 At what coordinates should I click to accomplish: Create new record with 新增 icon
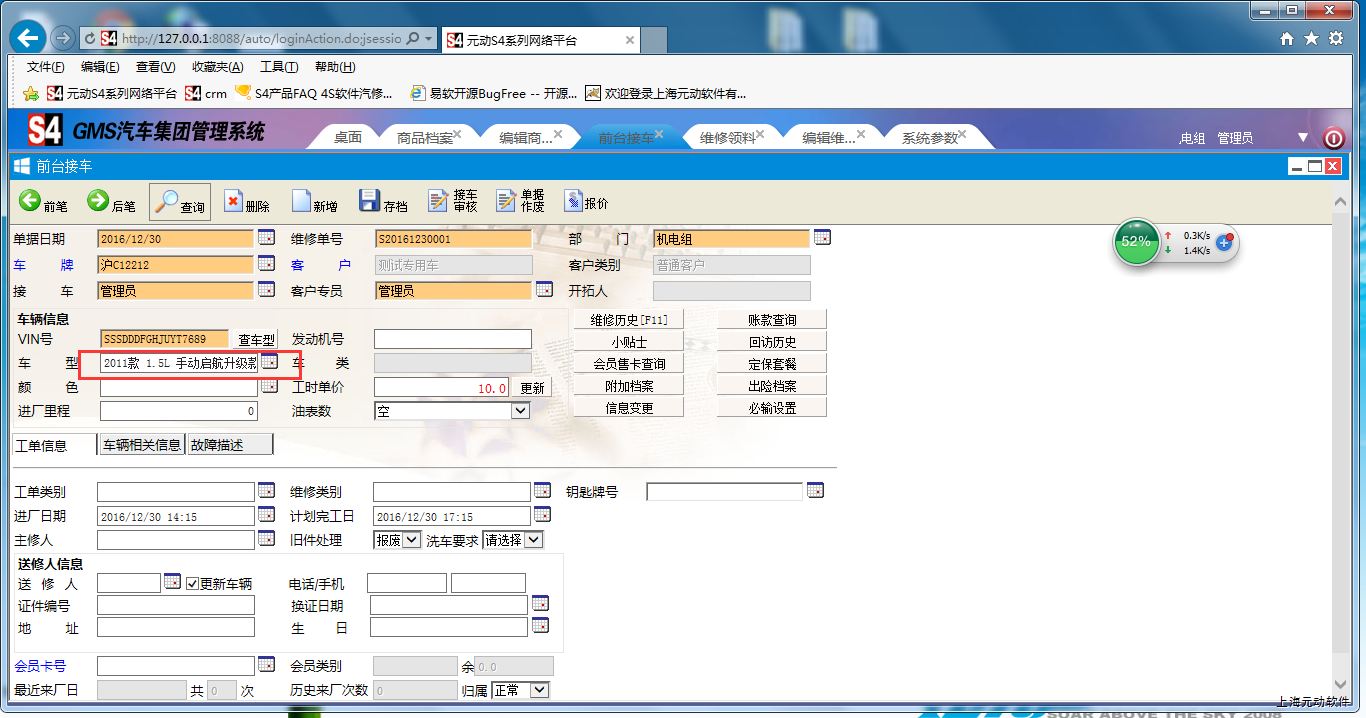[x=302, y=202]
